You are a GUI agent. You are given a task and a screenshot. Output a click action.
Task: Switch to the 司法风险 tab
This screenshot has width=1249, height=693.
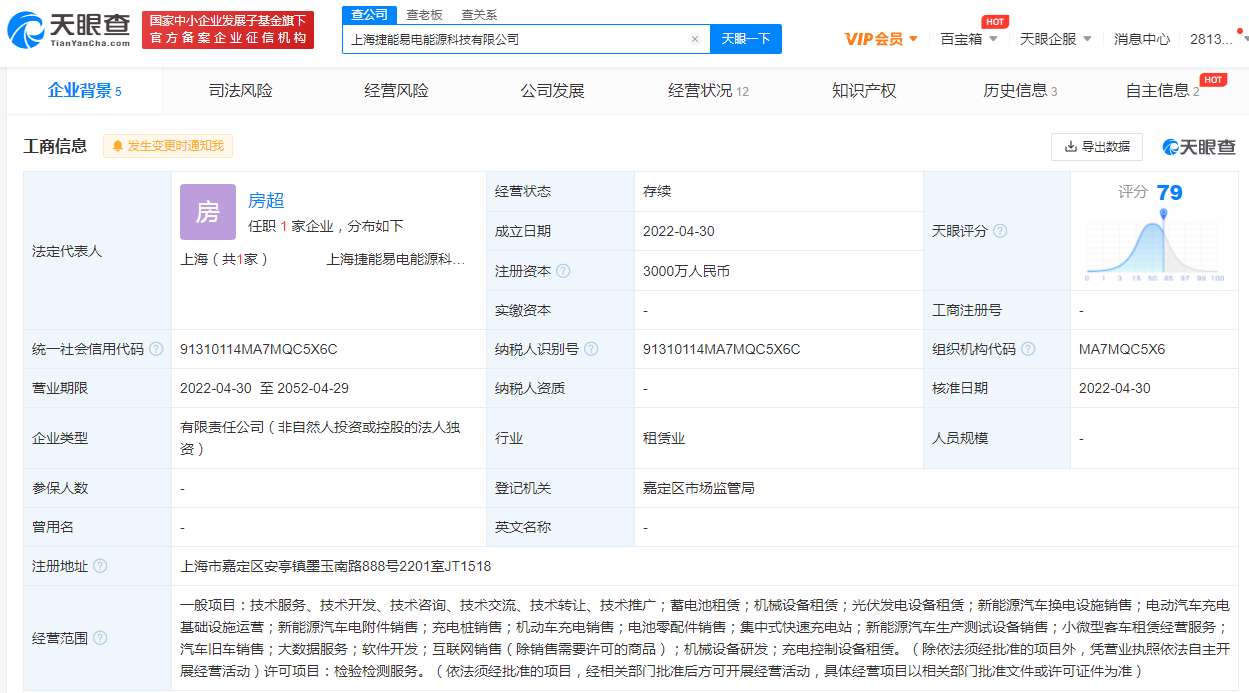tap(240, 91)
